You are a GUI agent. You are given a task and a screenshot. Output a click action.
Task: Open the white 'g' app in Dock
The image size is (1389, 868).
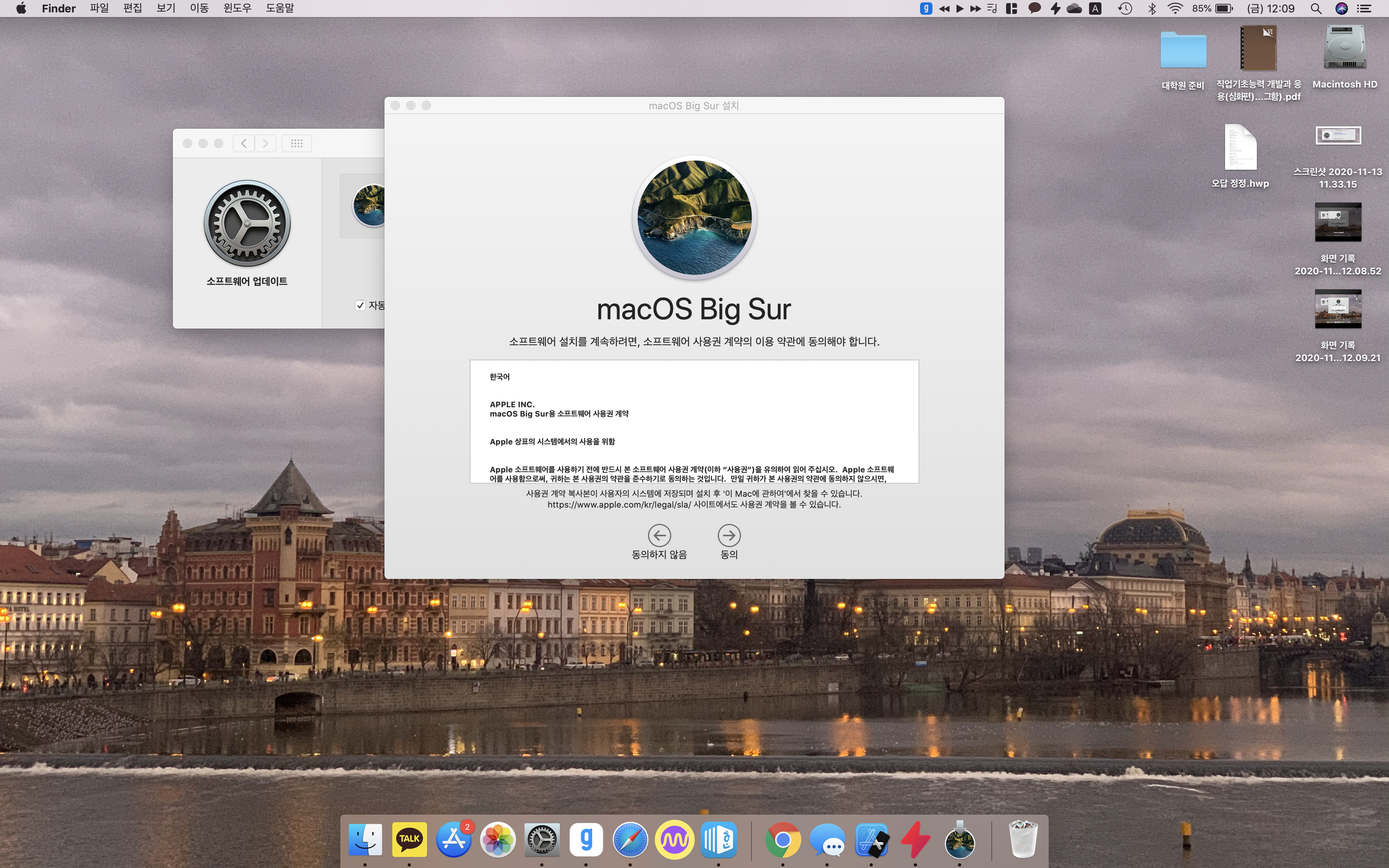(586, 839)
